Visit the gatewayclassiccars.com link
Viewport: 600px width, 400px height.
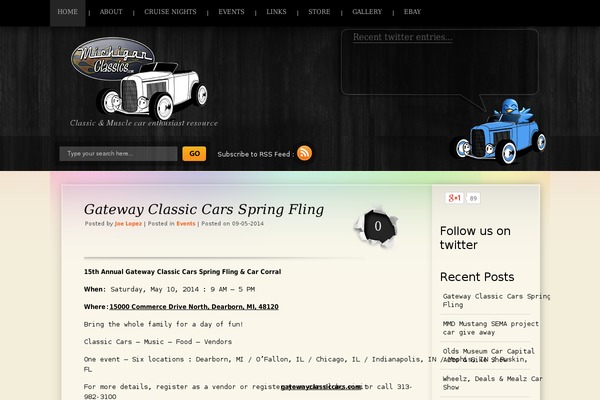(321, 387)
